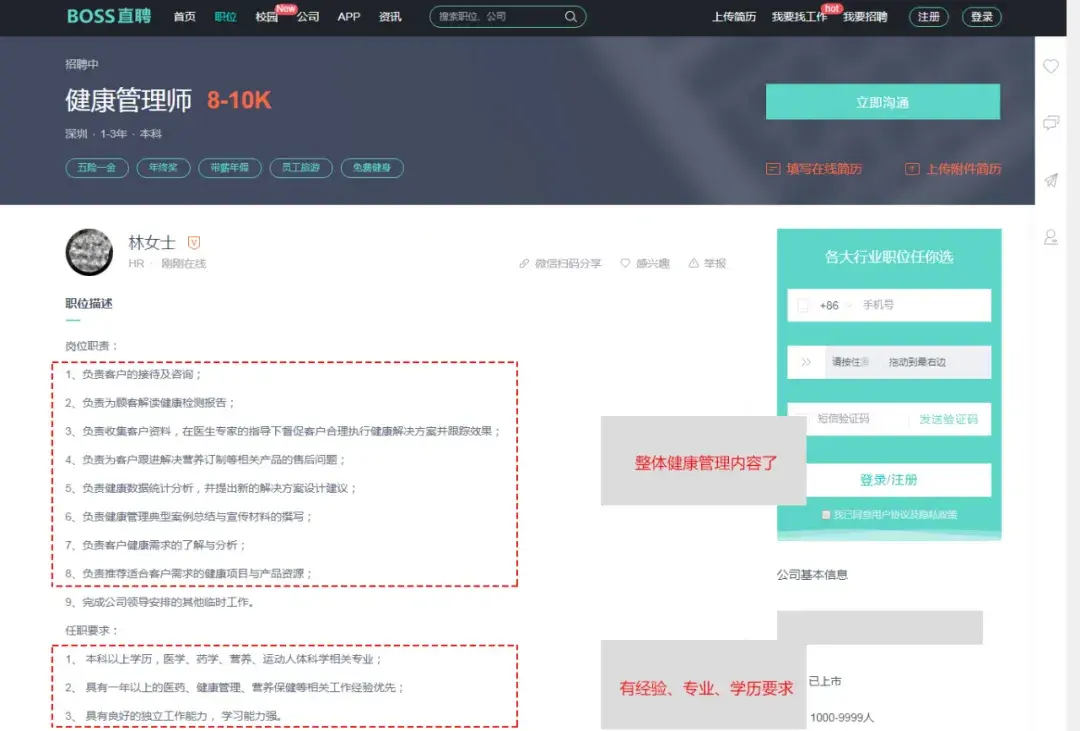Select the heart favorites icon in the right sidebar
The width and height of the screenshot is (1080, 731).
tap(1051, 66)
